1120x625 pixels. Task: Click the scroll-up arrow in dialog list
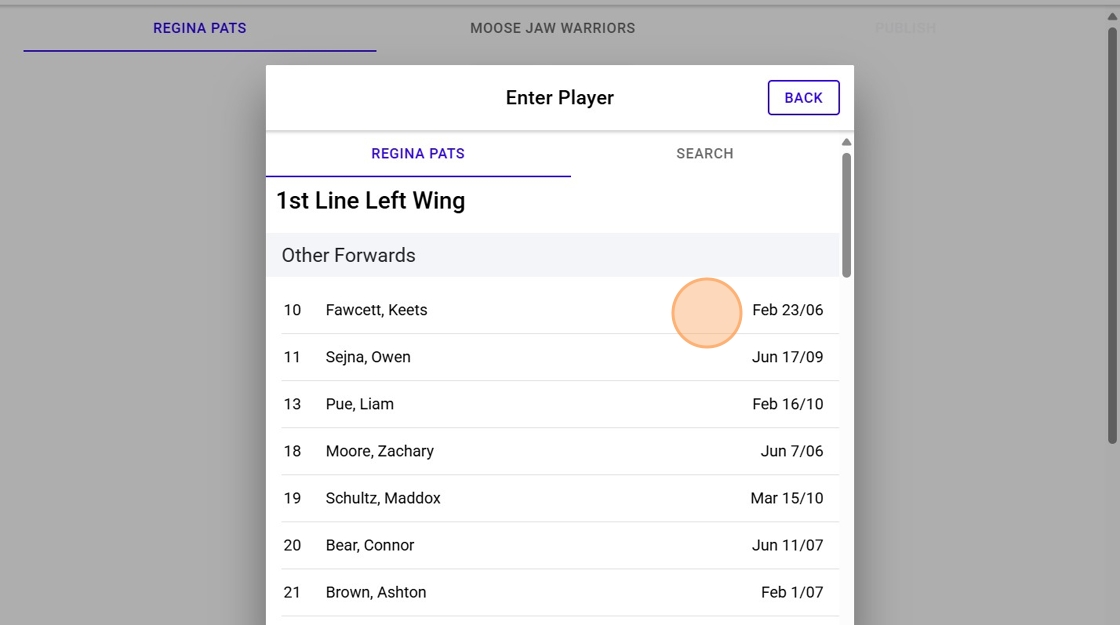[847, 142]
